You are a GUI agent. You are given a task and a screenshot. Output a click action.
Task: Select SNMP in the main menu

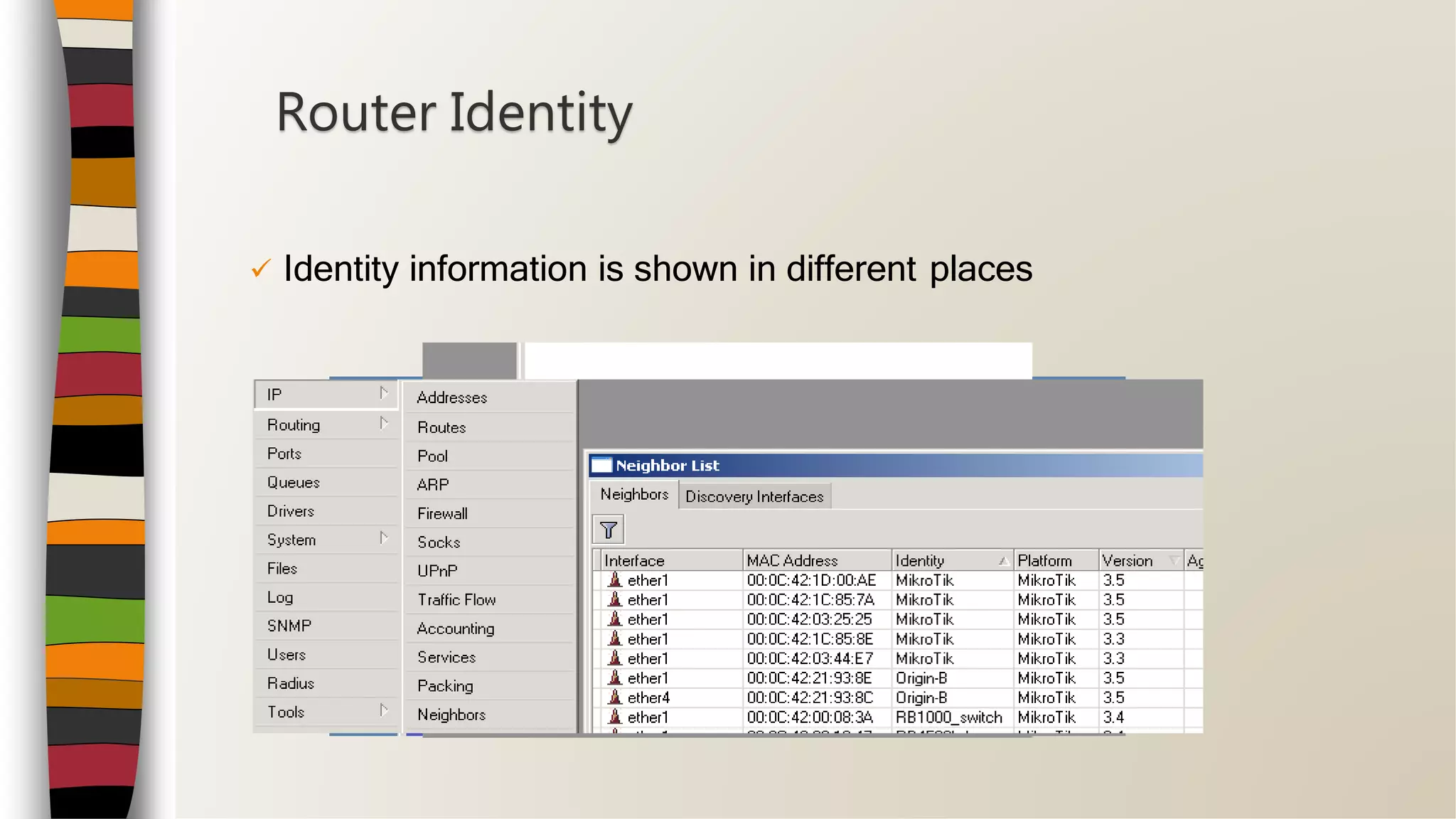coord(326,626)
